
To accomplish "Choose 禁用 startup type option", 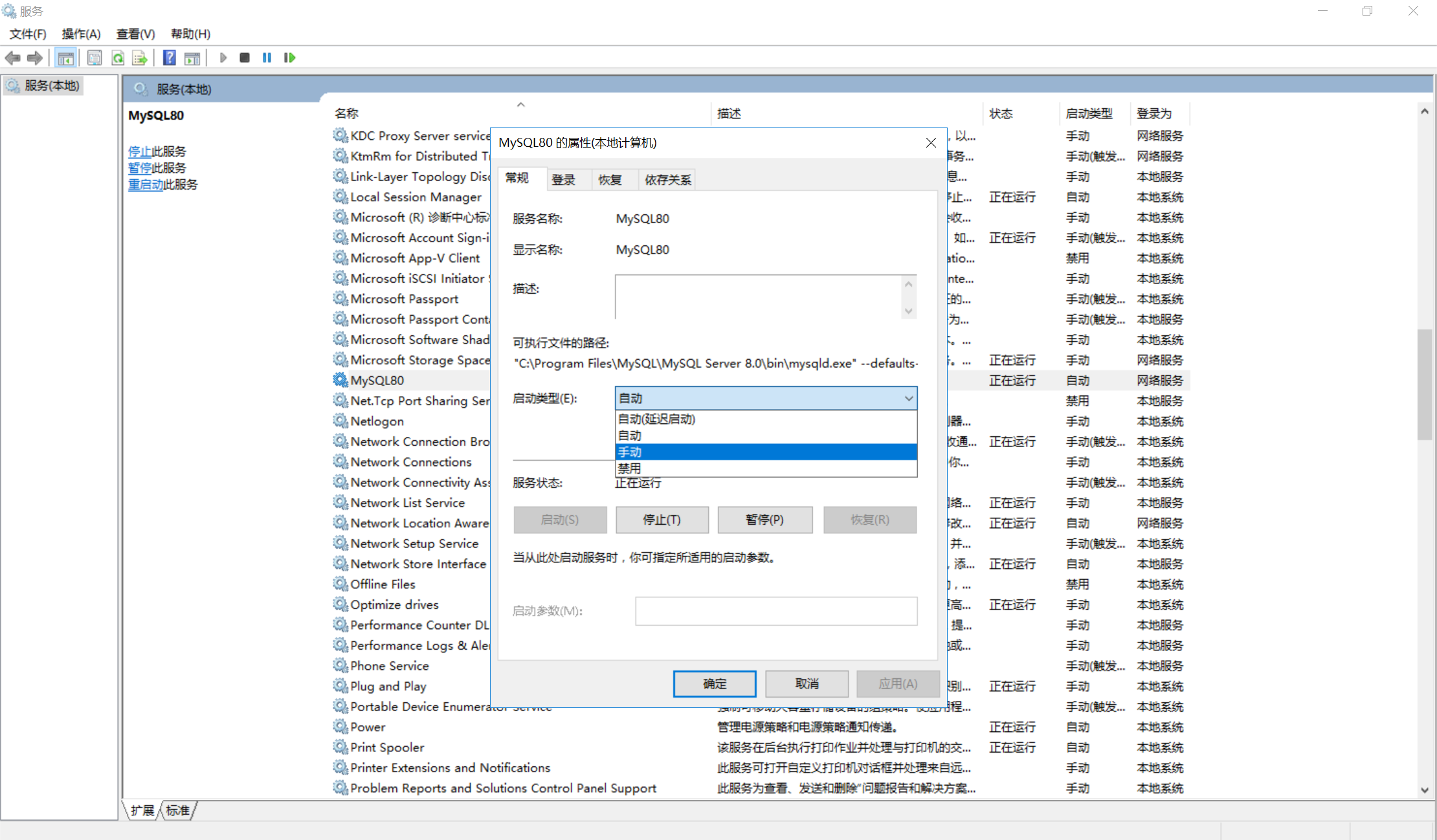I will (x=766, y=468).
